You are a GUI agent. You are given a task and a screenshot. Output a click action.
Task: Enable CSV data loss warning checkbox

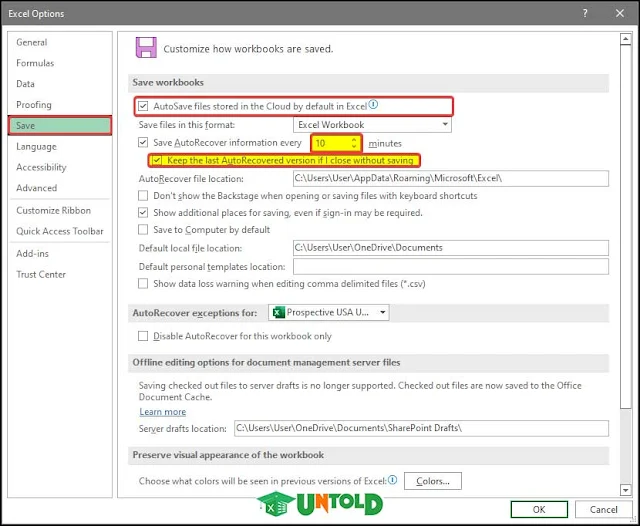point(143,284)
